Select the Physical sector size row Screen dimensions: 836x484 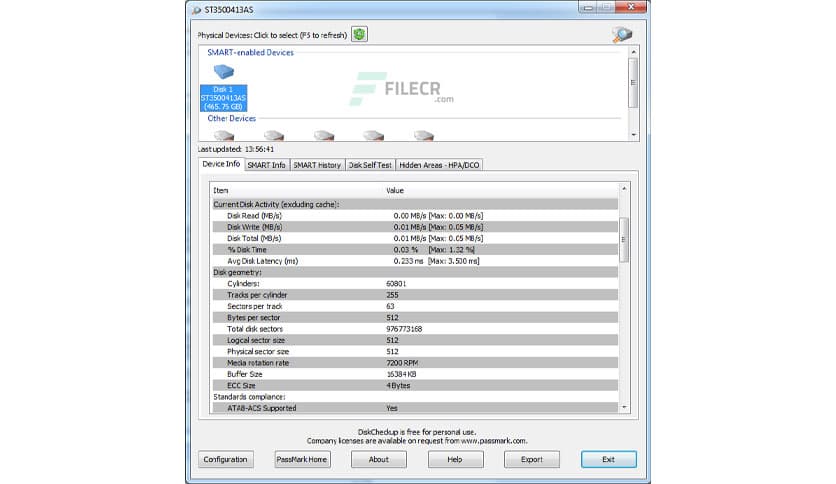pos(415,352)
